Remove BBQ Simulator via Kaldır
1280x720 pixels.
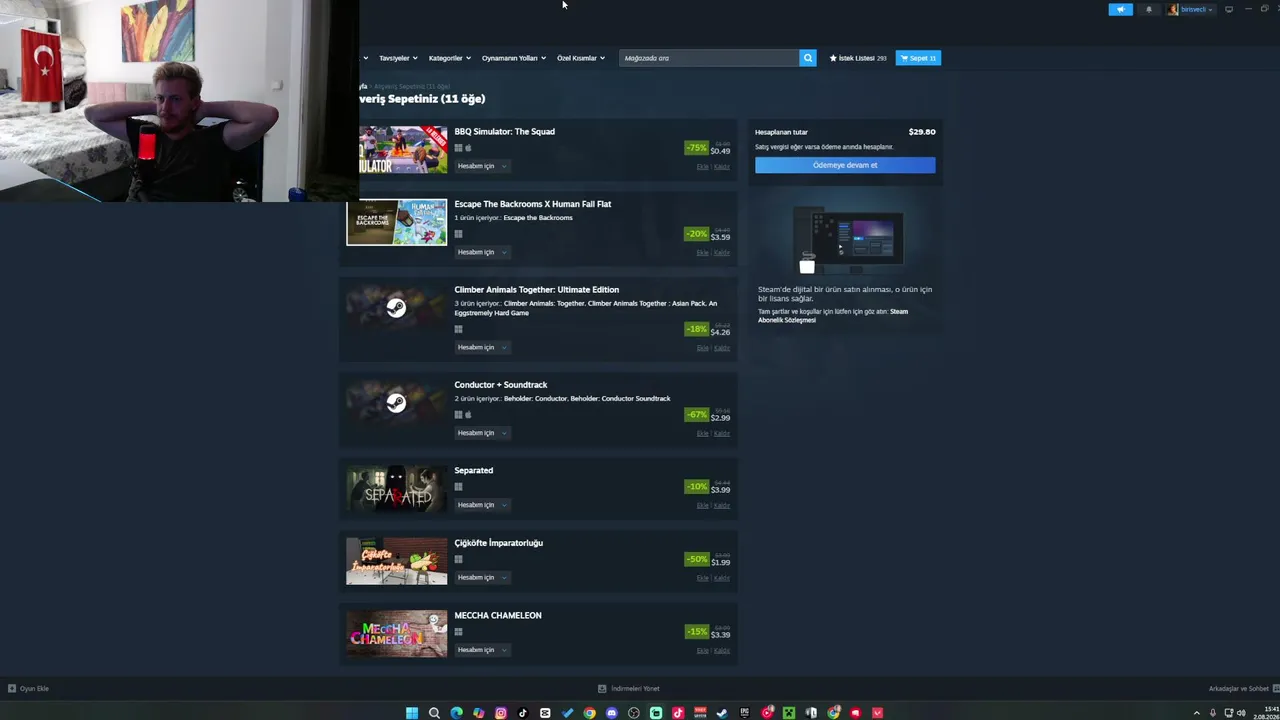[x=722, y=167]
